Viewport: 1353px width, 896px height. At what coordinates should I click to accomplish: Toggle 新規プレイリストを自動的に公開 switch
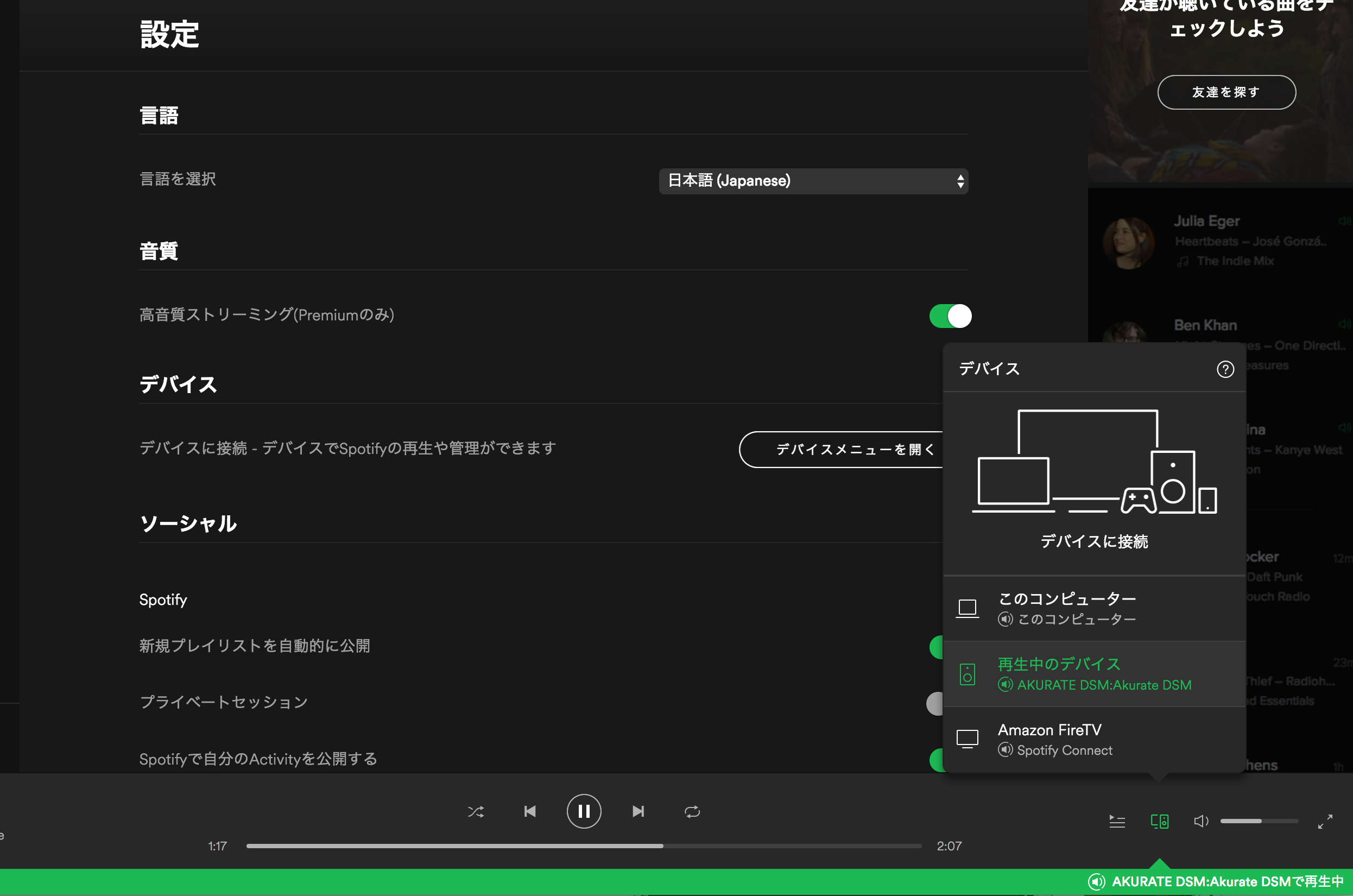[x=936, y=647]
